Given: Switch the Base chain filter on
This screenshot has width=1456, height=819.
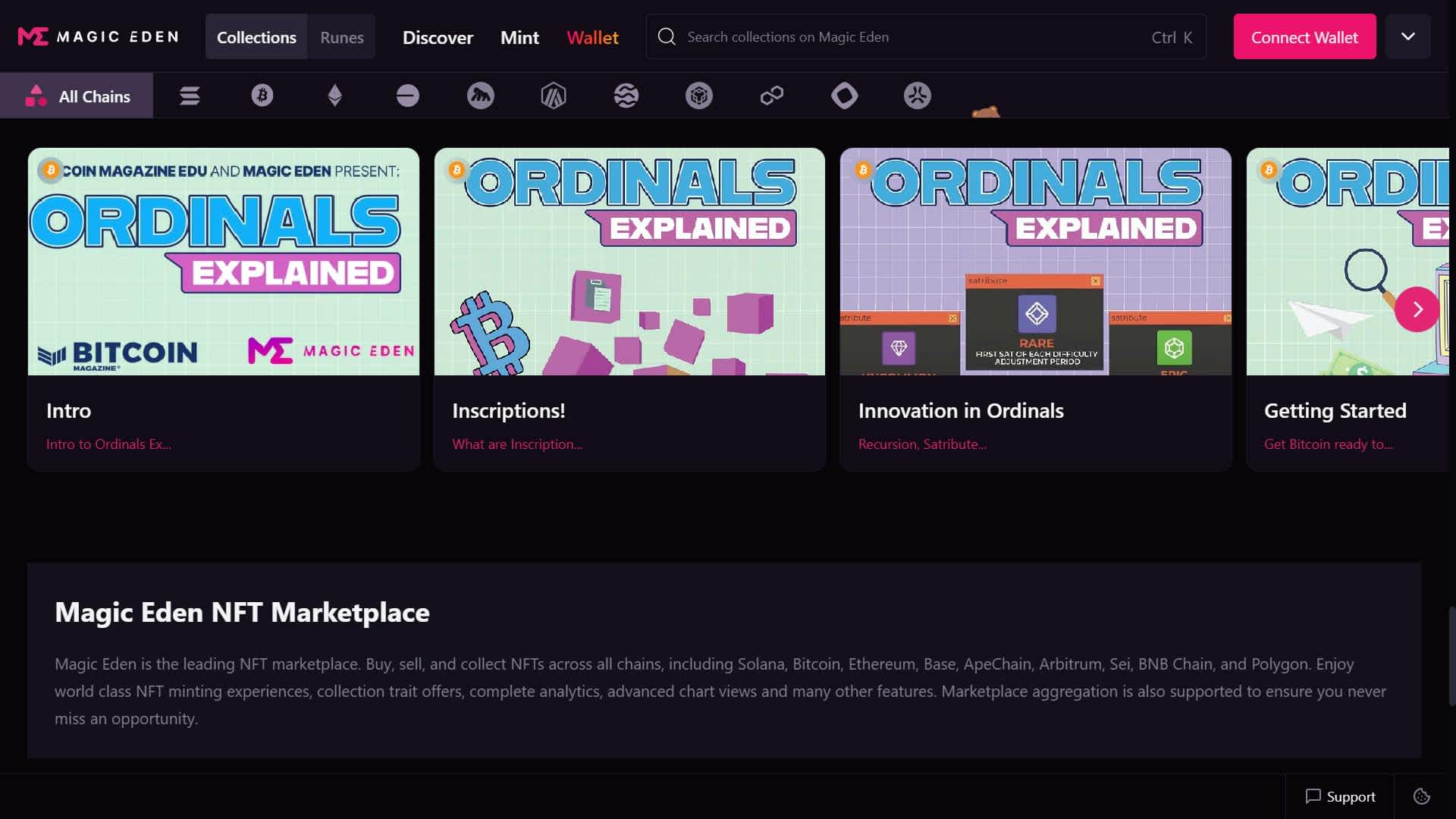Looking at the screenshot, I should [407, 96].
